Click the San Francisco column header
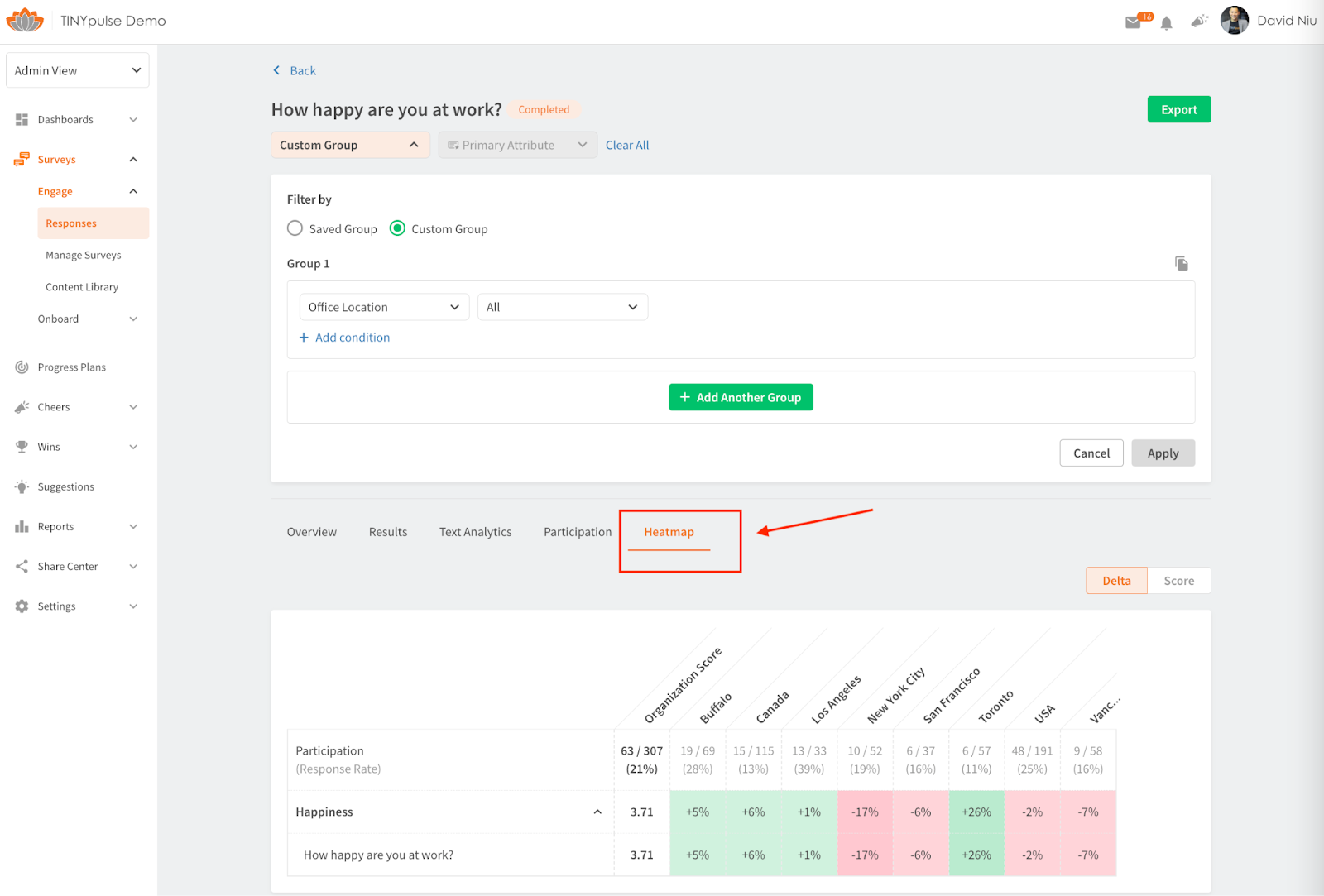Screen dimensions: 1324x896 [951, 694]
